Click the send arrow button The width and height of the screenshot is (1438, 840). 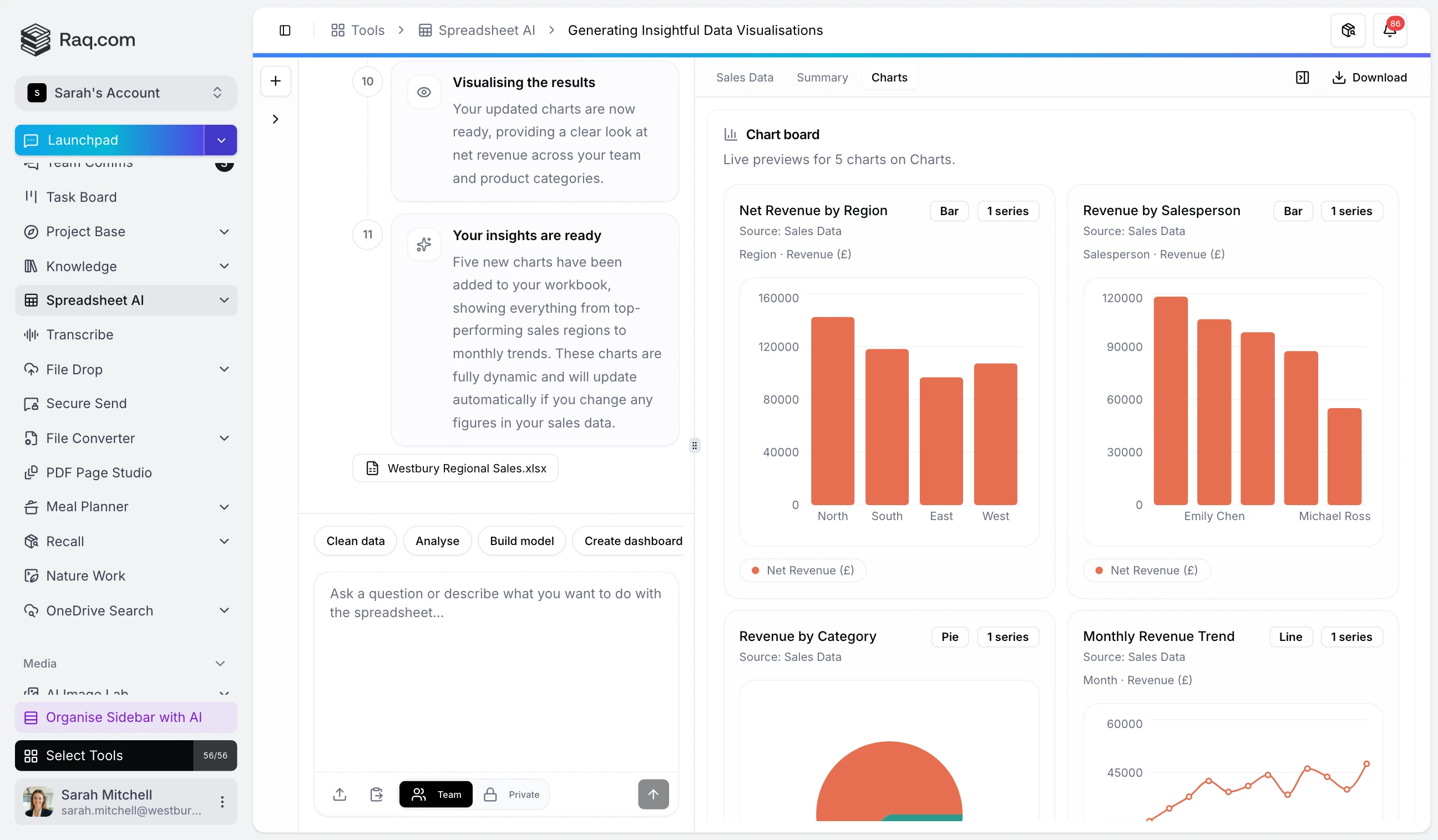(653, 795)
